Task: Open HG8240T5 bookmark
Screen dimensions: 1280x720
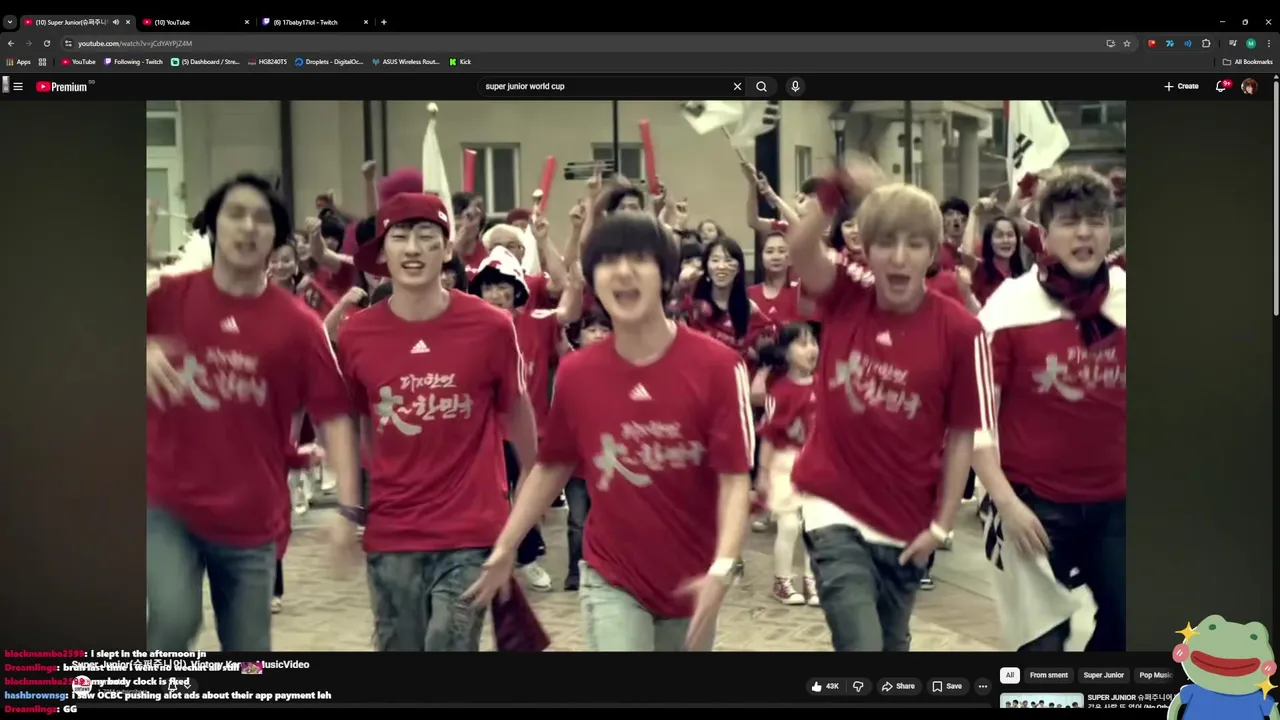Action: click(x=266, y=62)
